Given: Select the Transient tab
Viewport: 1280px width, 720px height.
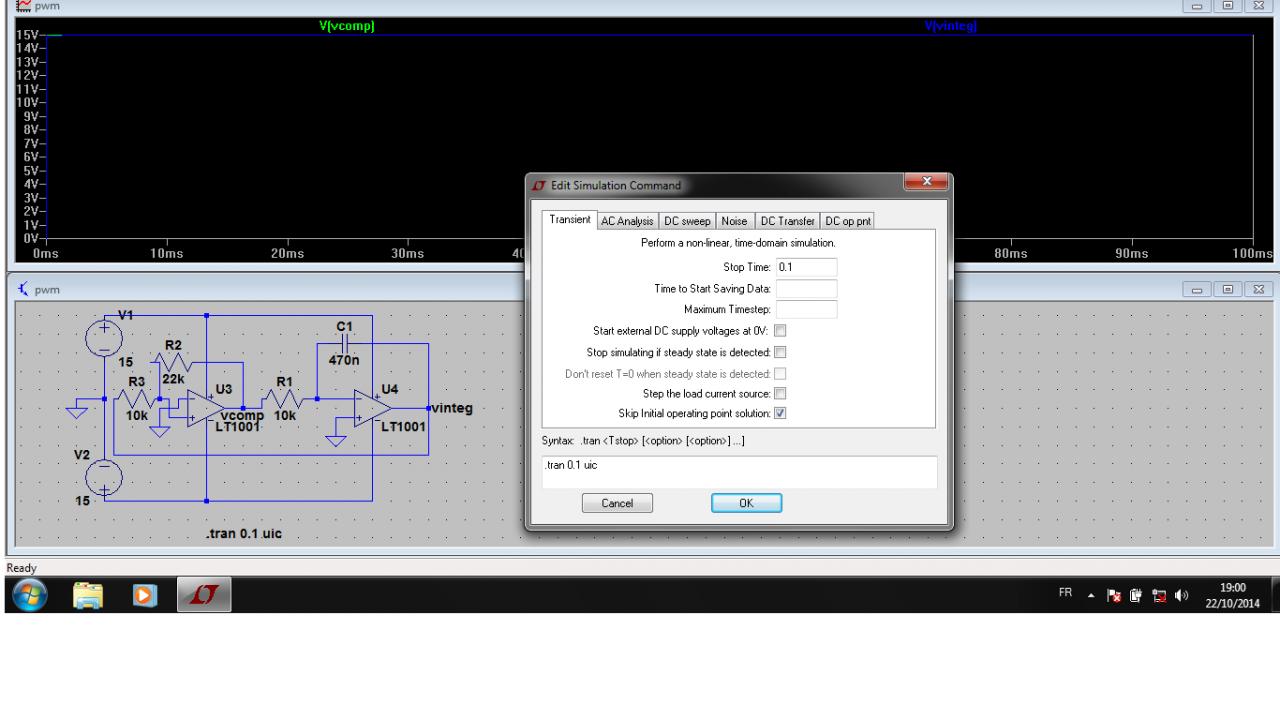Looking at the screenshot, I should click(x=569, y=220).
